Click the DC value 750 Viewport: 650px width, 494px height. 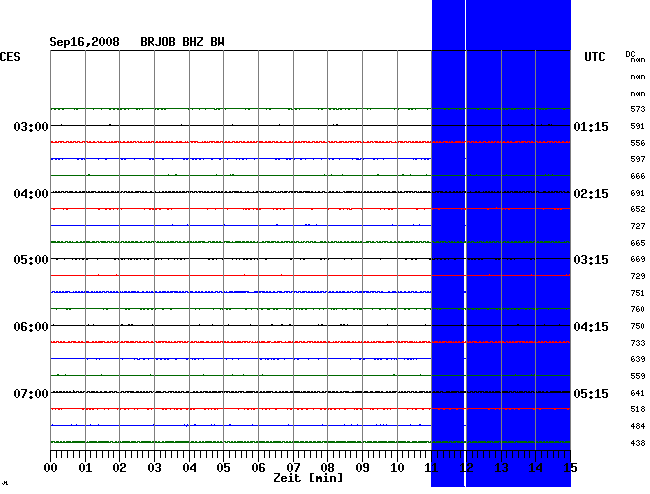pyautogui.click(x=638, y=326)
